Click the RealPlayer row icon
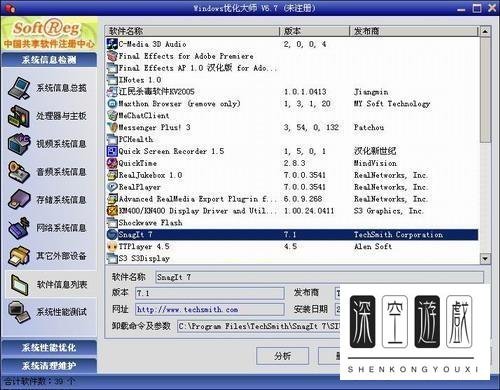The width and height of the screenshot is (500, 390). pos(112,187)
